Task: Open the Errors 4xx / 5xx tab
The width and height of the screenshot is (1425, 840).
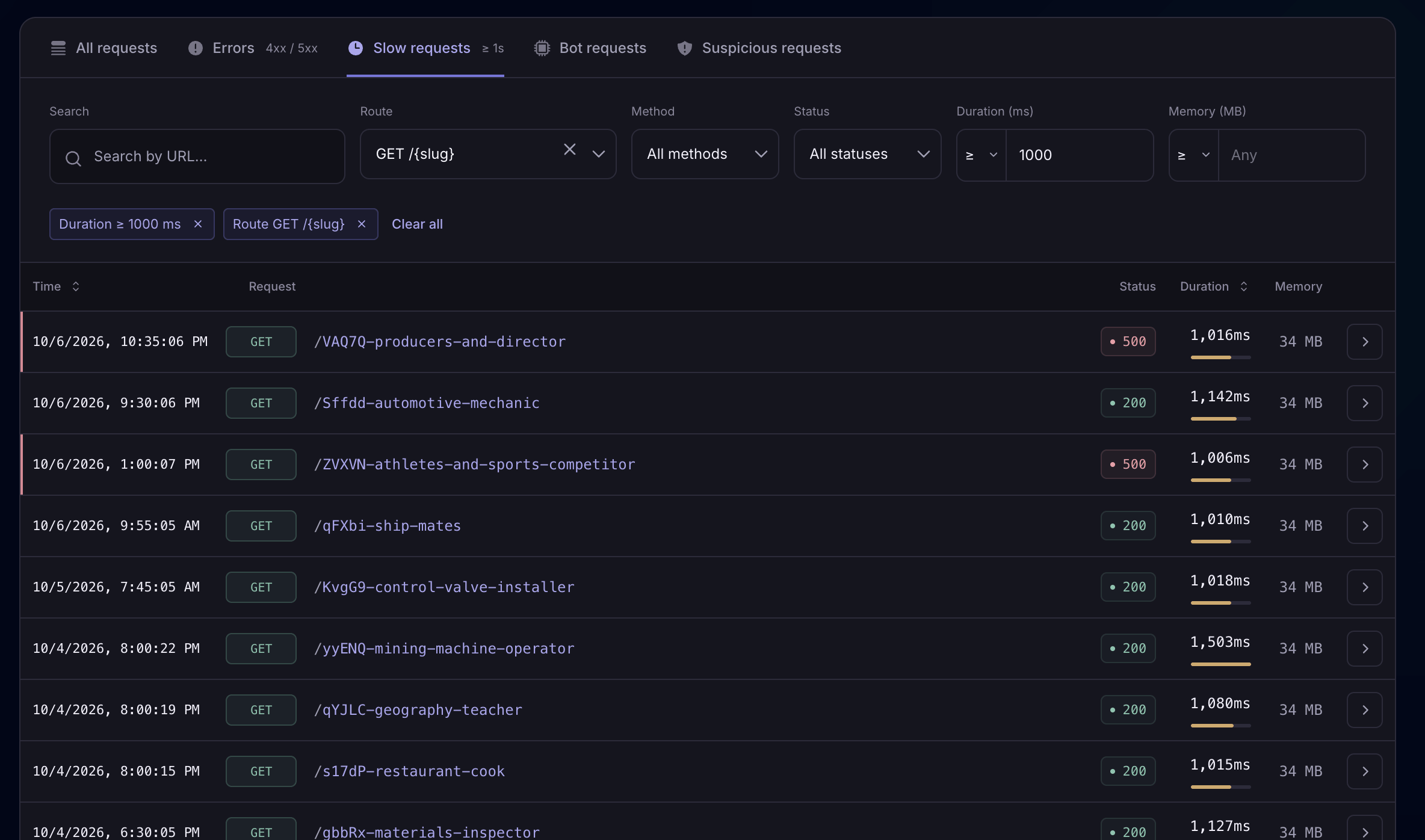Action: coord(253,48)
